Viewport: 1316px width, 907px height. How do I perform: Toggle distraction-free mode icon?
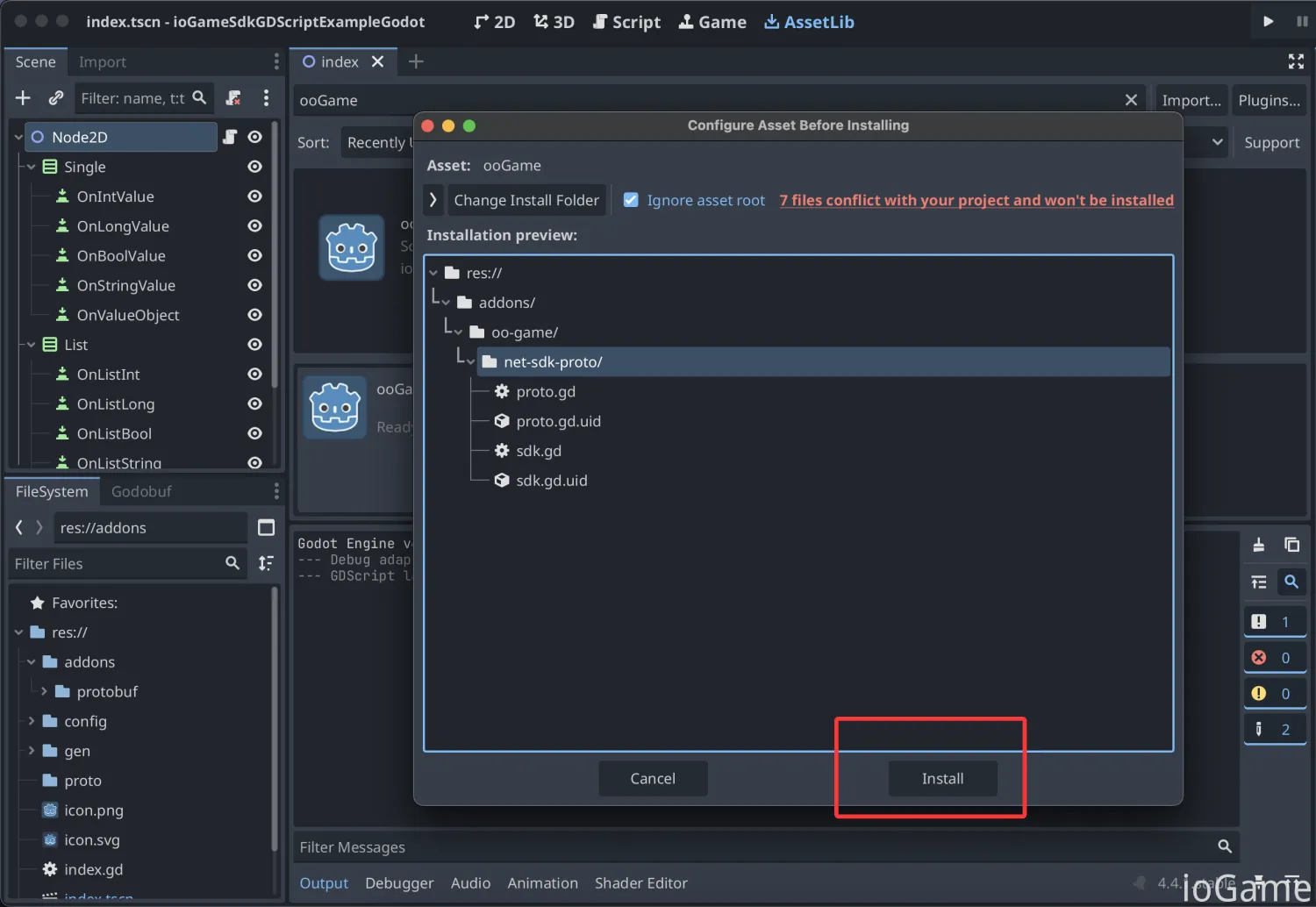[x=1296, y=61]
